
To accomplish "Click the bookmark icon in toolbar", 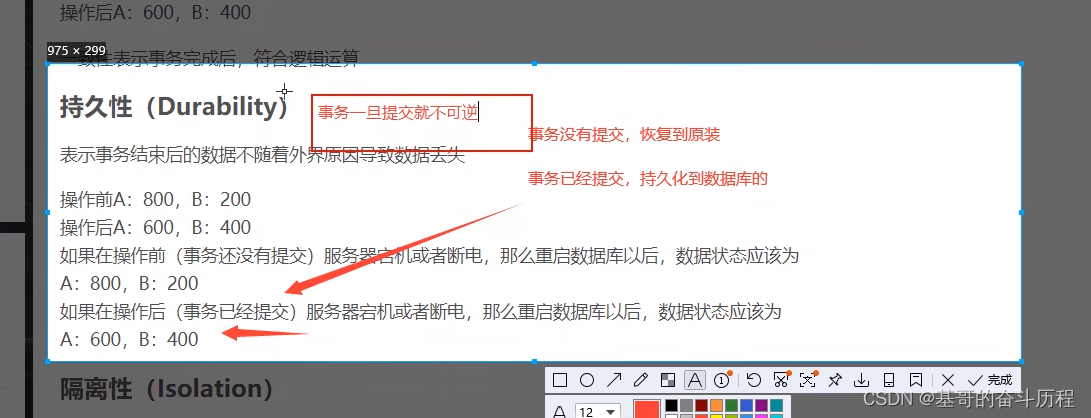I will click(916, 380).
